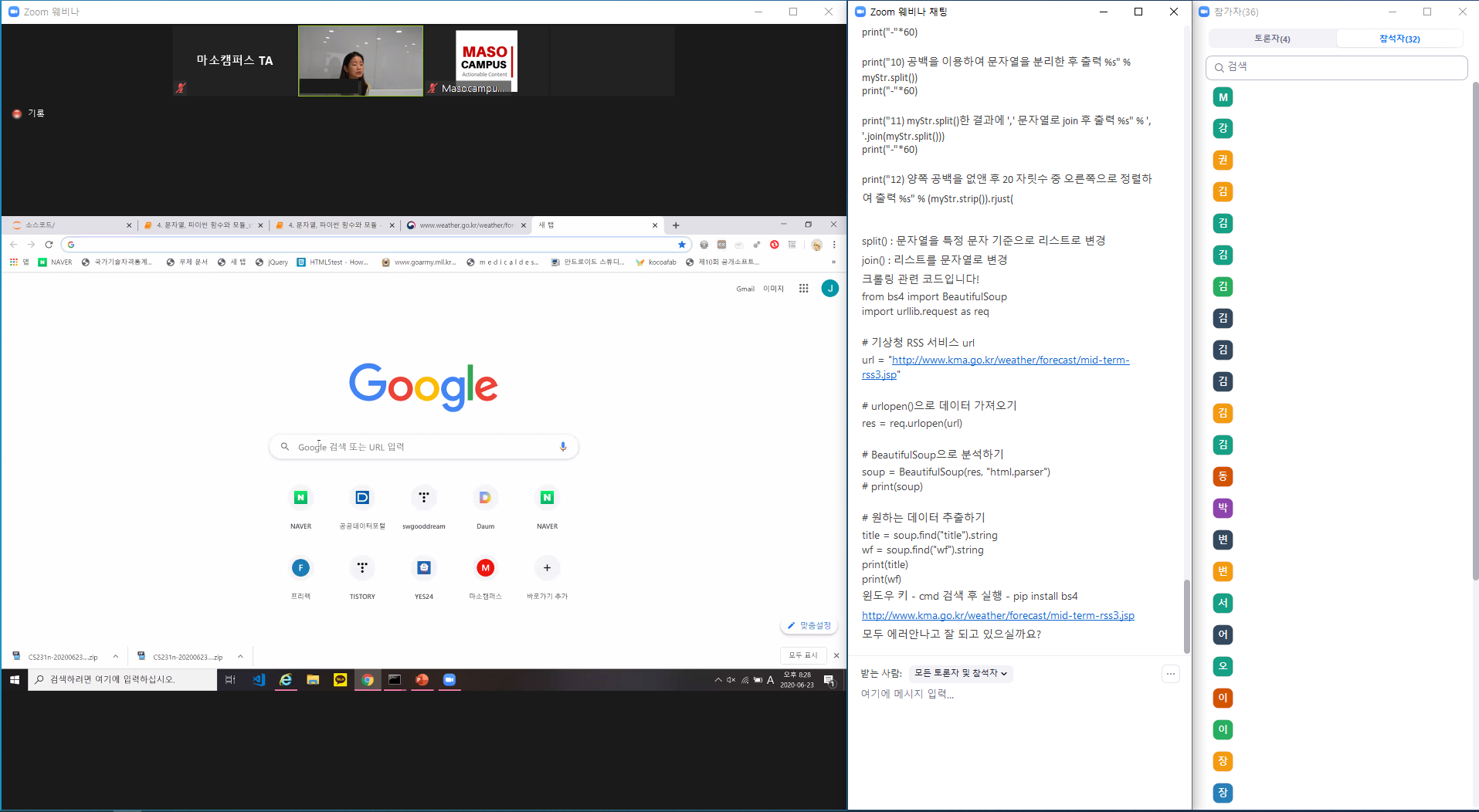Open the TISTORY shortcut tile
1479x812 pixels.
coord(362,569)
